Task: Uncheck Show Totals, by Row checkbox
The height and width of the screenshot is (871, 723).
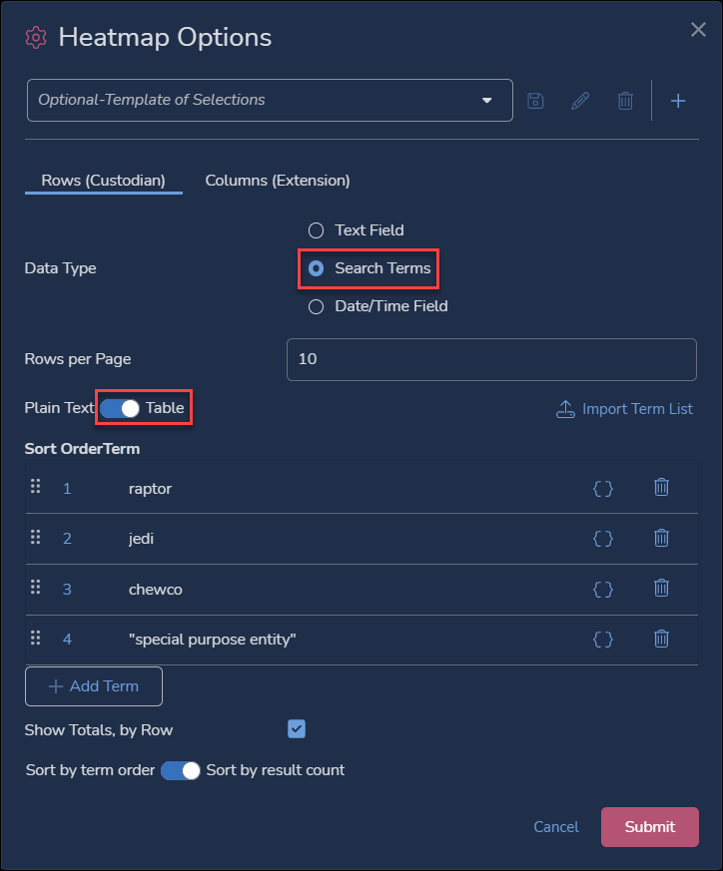Action: 297,729
